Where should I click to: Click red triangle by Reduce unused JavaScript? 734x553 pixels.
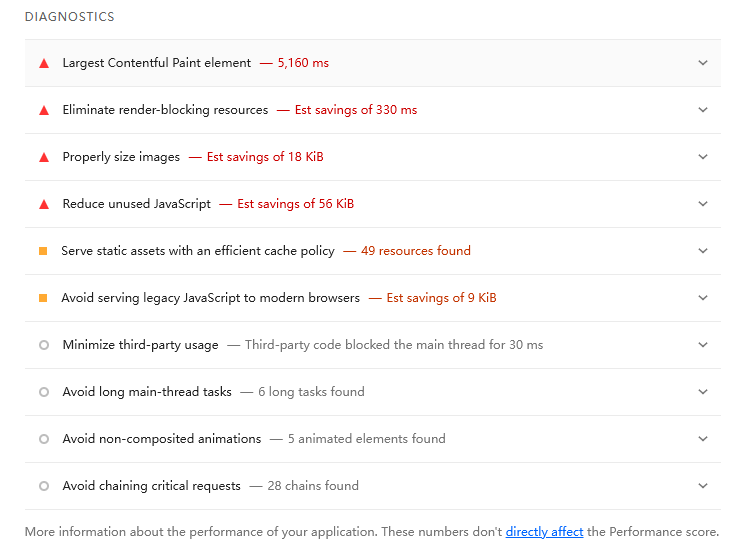[44, 204]
